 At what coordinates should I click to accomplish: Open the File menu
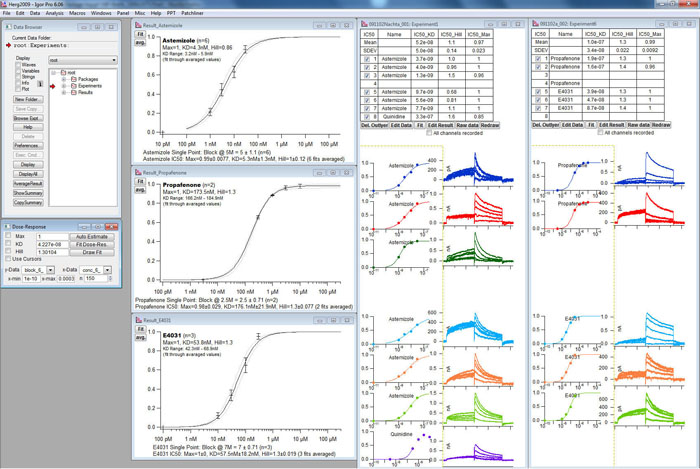[6, 13]
